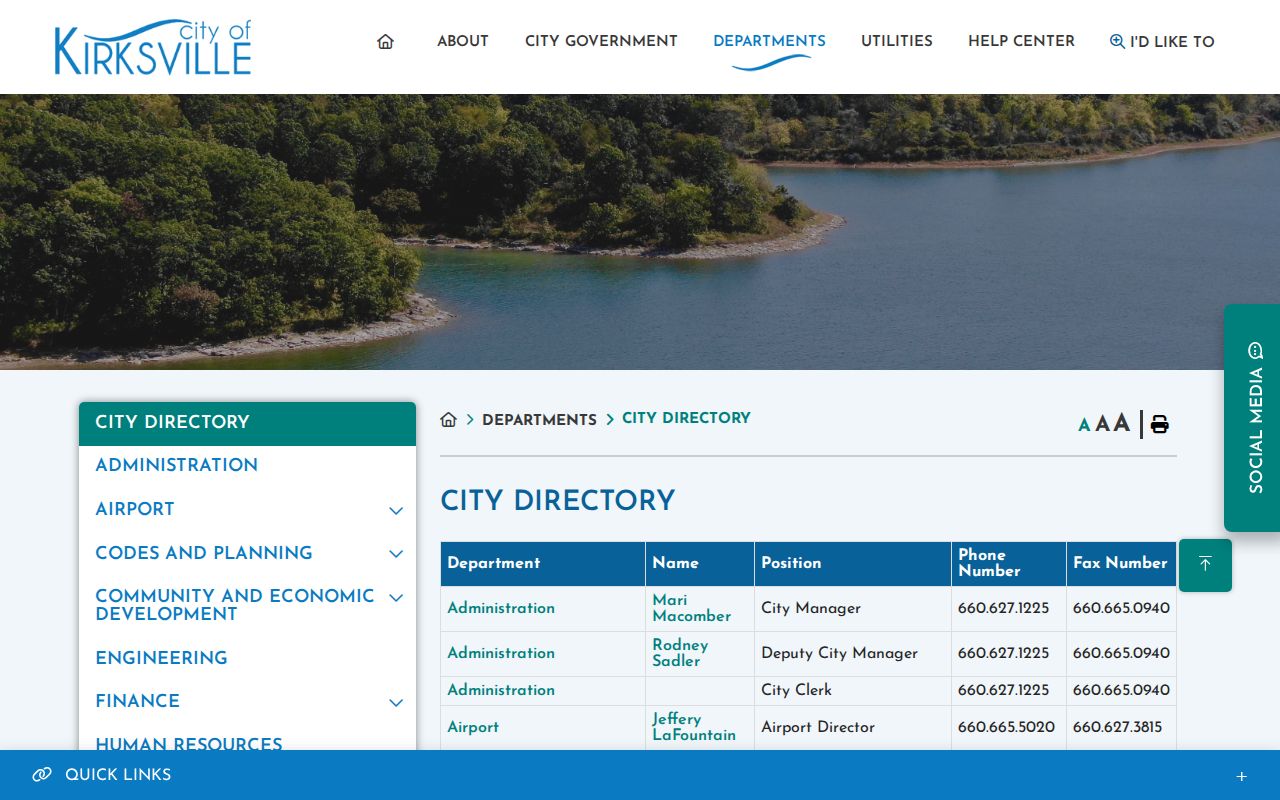Viewport: 1280px width, 800px height.
Task: Choose the medium text size A
Action: [1102, 424]
